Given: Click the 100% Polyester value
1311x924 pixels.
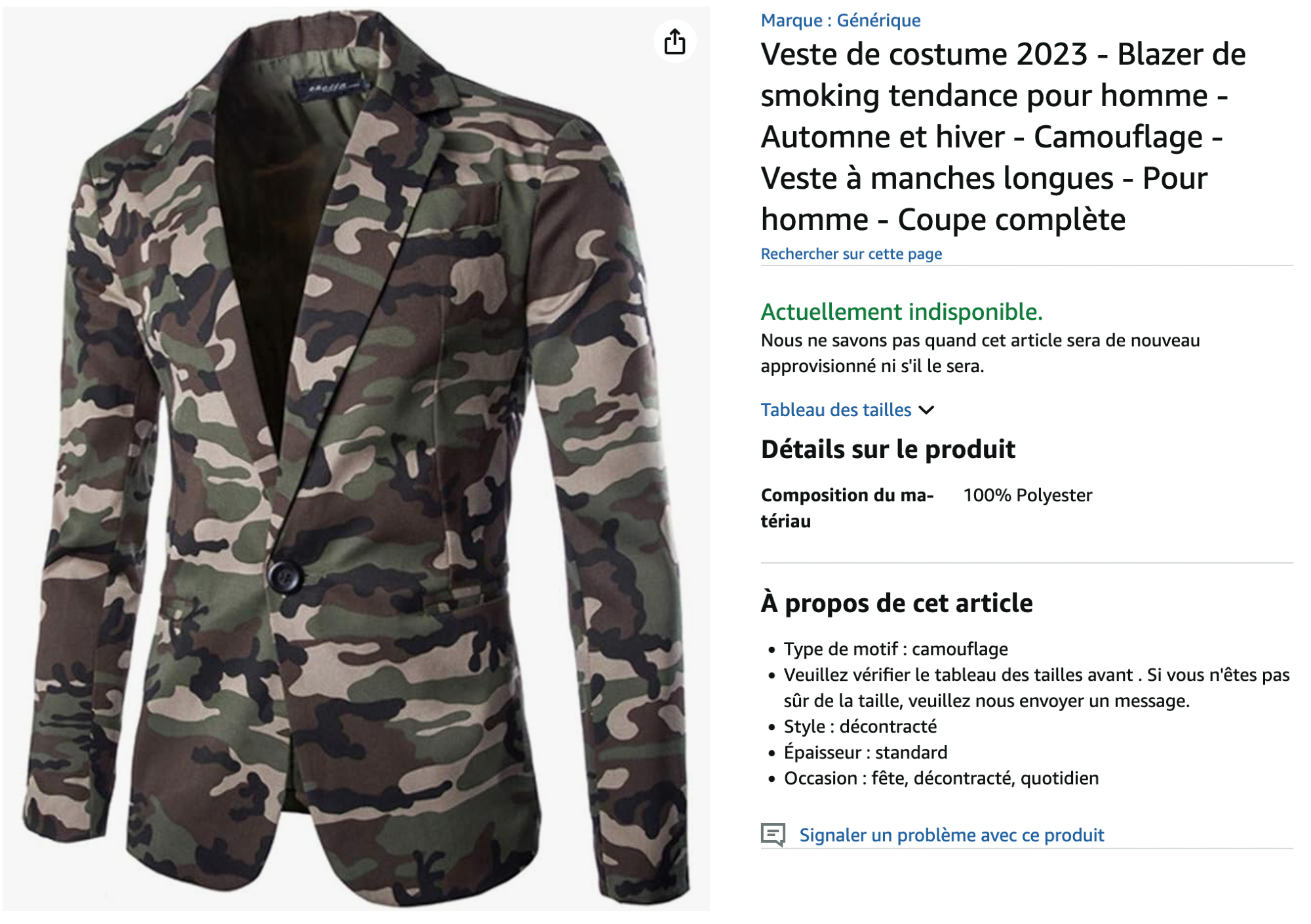Looking at the screenshot, I should 1027,495.
